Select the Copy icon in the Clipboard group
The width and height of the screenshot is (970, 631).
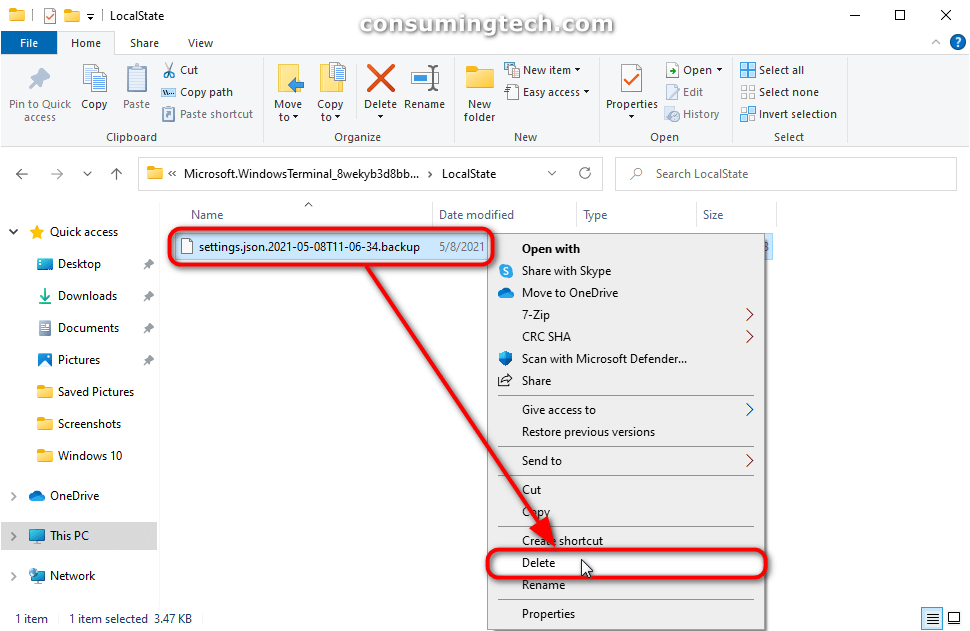94,90
